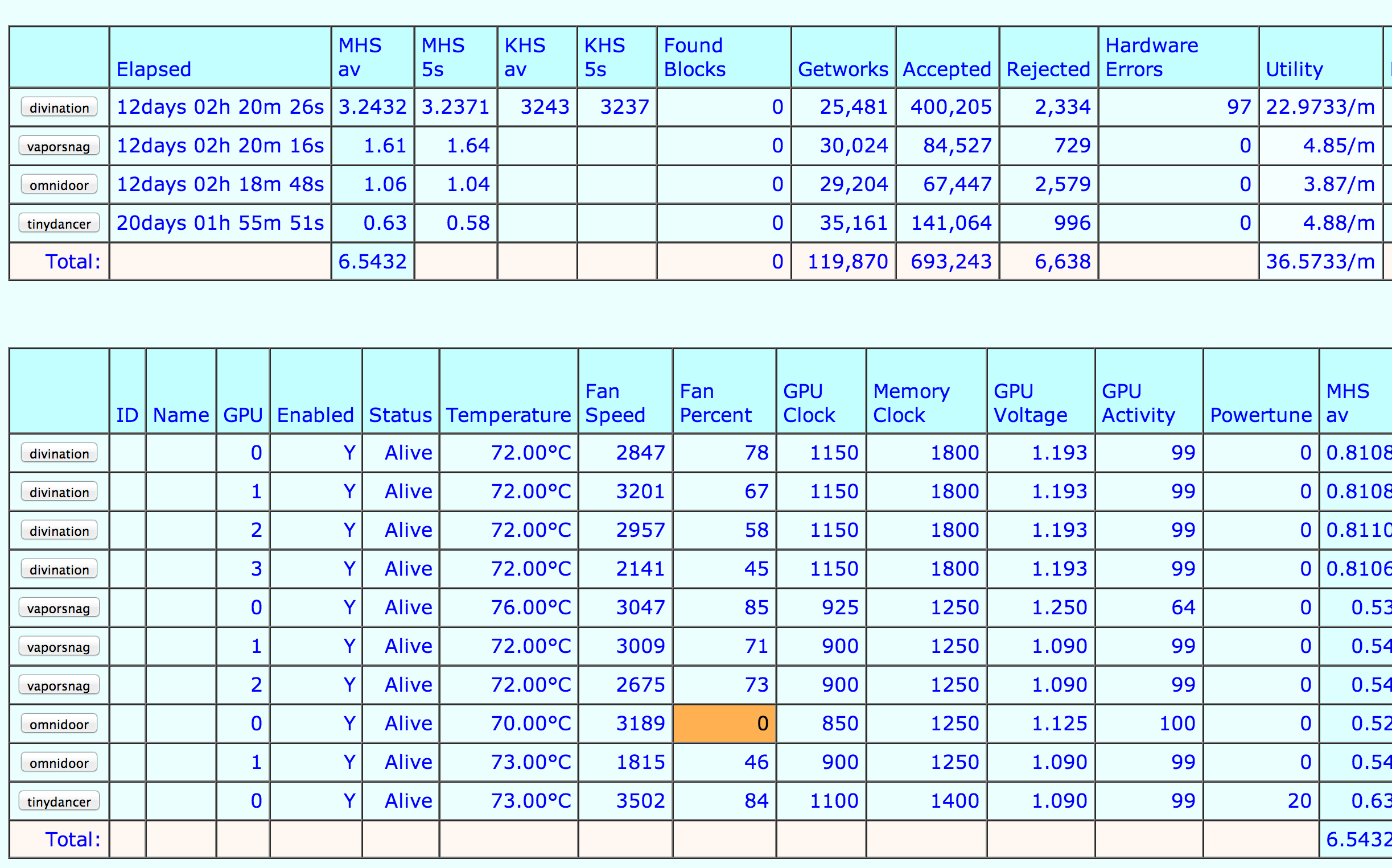Click the KHS av value 3243
This screenshot has height=868, width=1392.
pyautogui.click(x=545, y=107)
